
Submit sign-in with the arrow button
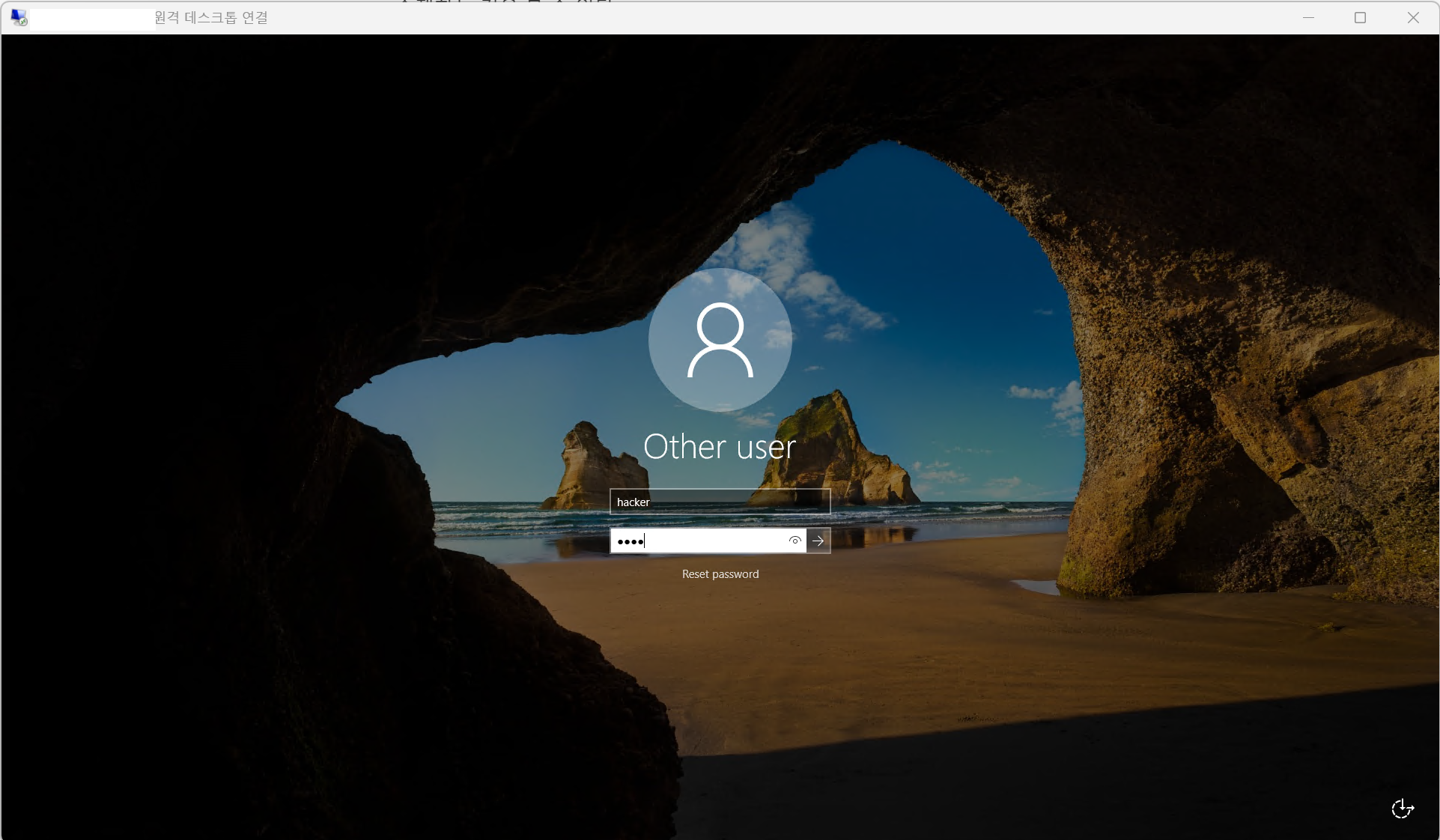pos(818,541)
